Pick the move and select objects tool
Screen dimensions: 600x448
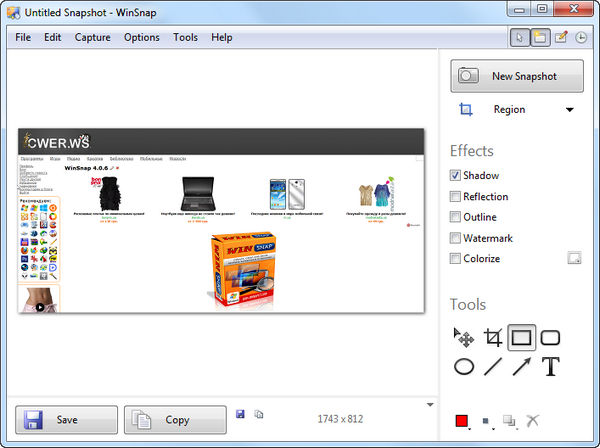(463, 338)
